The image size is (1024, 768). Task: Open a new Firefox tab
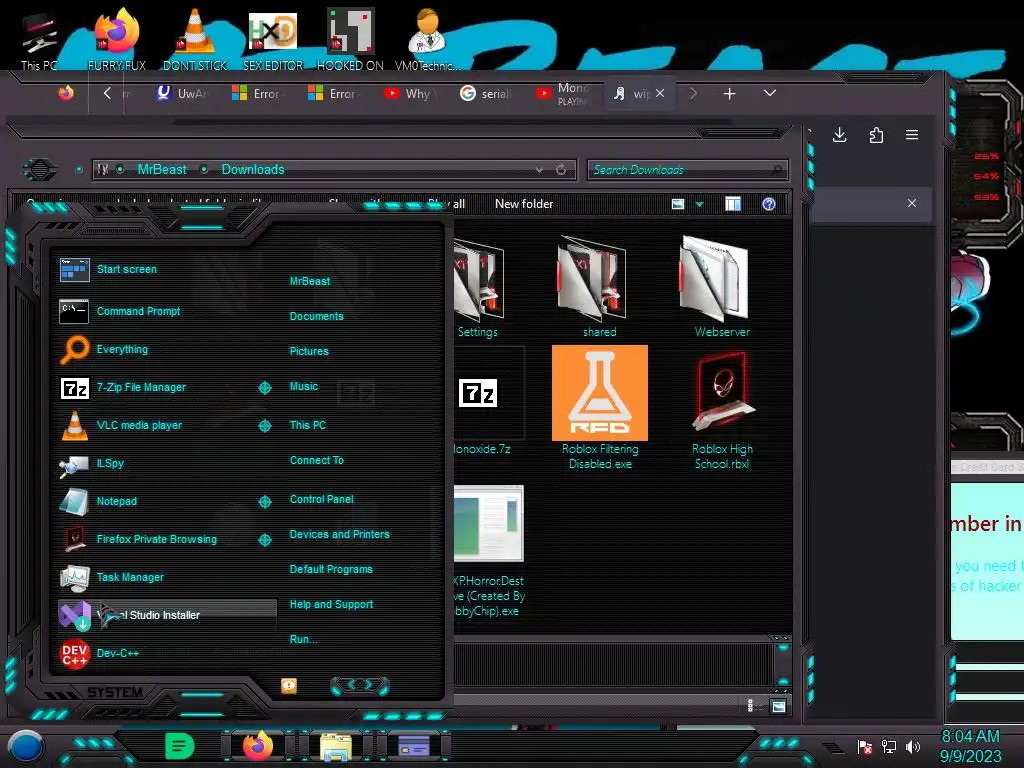(x=729, y=94)
